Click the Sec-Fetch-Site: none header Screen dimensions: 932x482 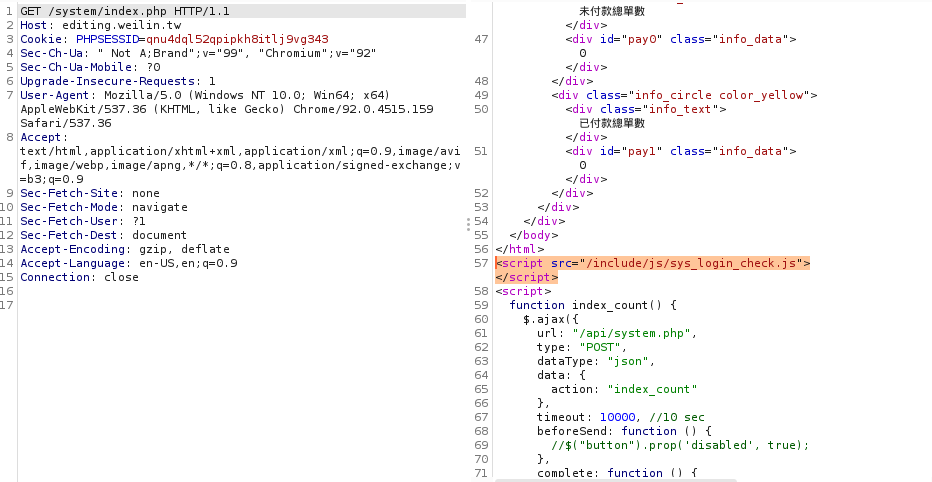tap(90, 193)
